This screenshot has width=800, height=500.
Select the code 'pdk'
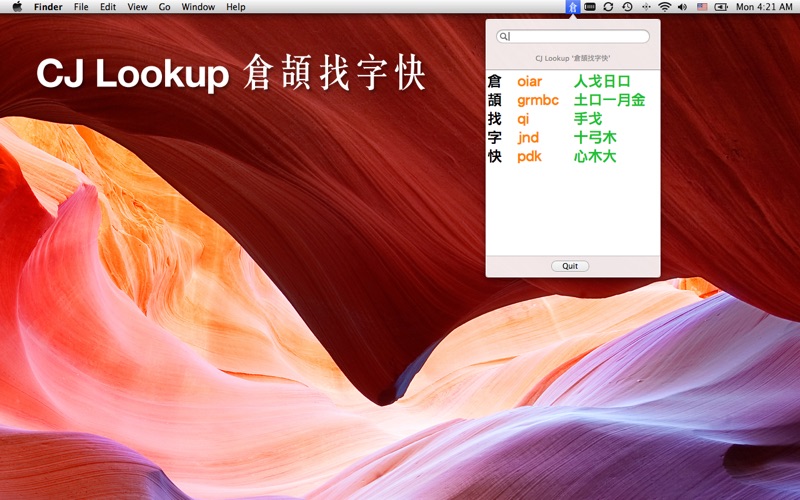529,157
